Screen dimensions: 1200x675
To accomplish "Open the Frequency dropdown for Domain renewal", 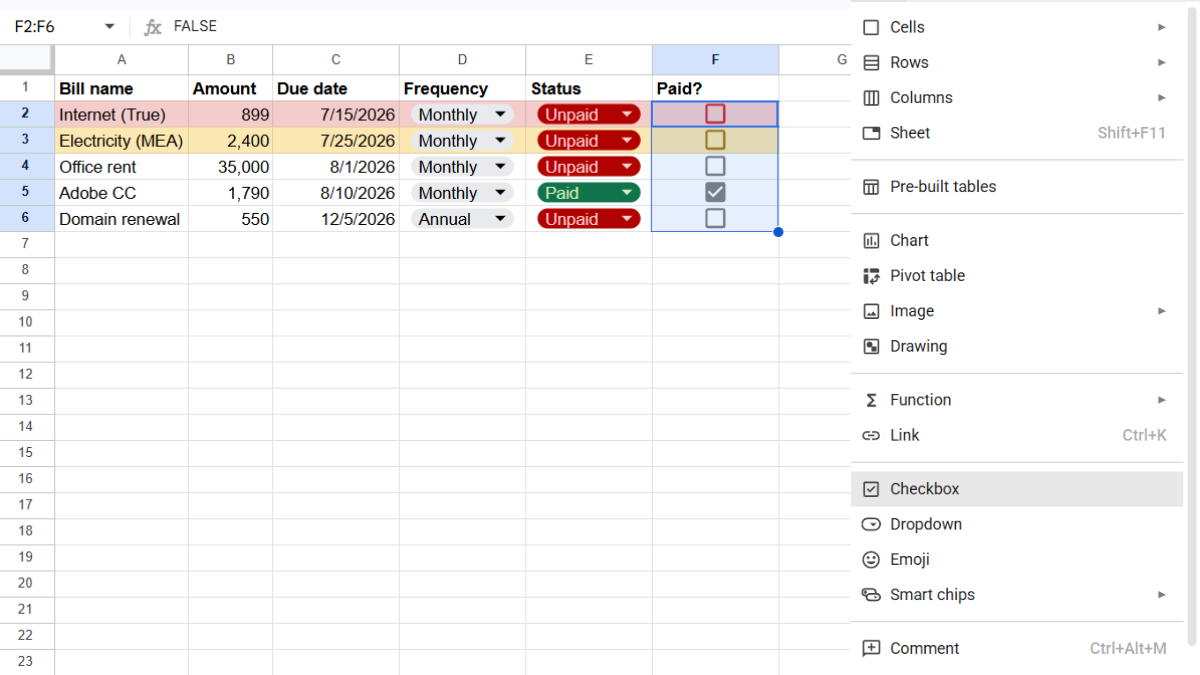I will pyautogui.click(x=500, y=219).
